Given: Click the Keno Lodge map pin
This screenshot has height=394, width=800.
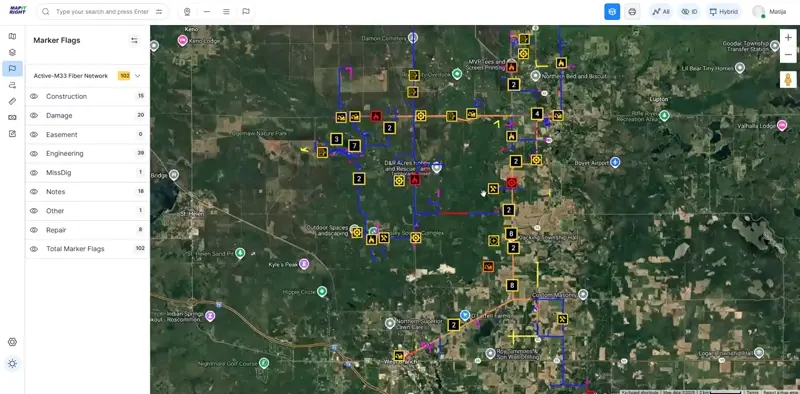Looking at the screenshot, I should click(x=182, y=40).
